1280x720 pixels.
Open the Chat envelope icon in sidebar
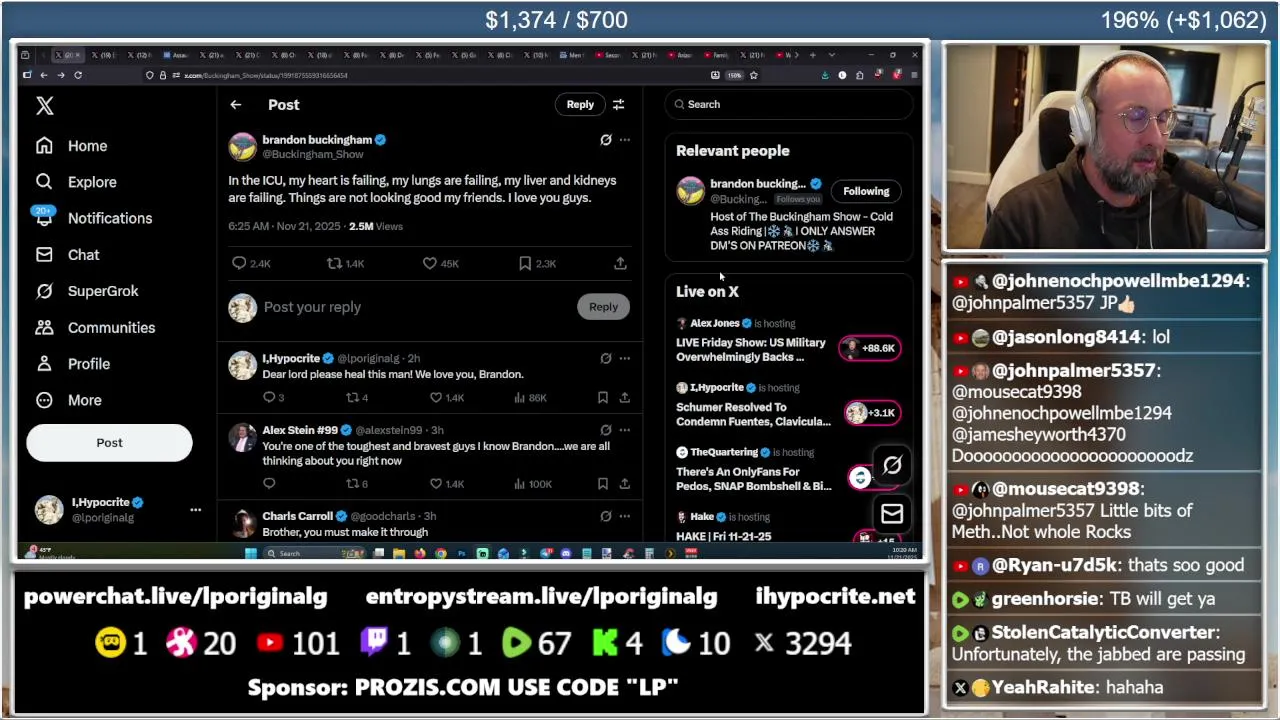tap(44, 255)
